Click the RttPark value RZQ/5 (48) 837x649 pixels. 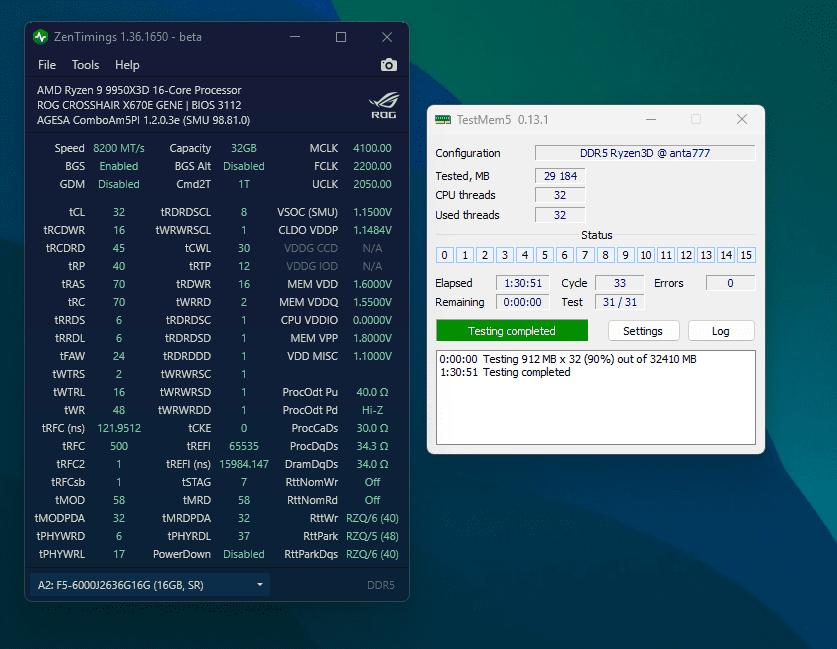click(x=372, y=536)
